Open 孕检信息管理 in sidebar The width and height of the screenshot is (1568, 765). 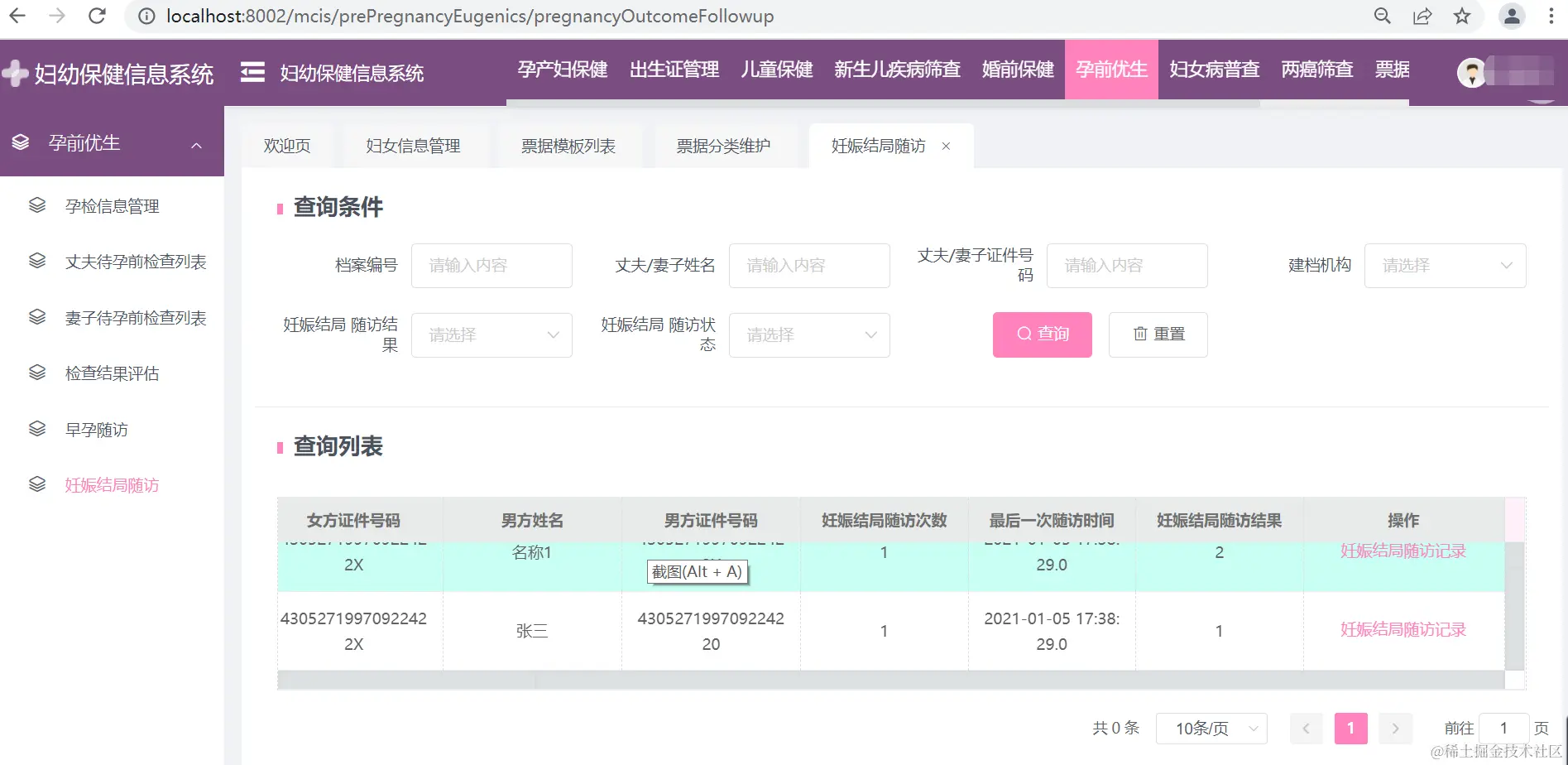(113, 206)
